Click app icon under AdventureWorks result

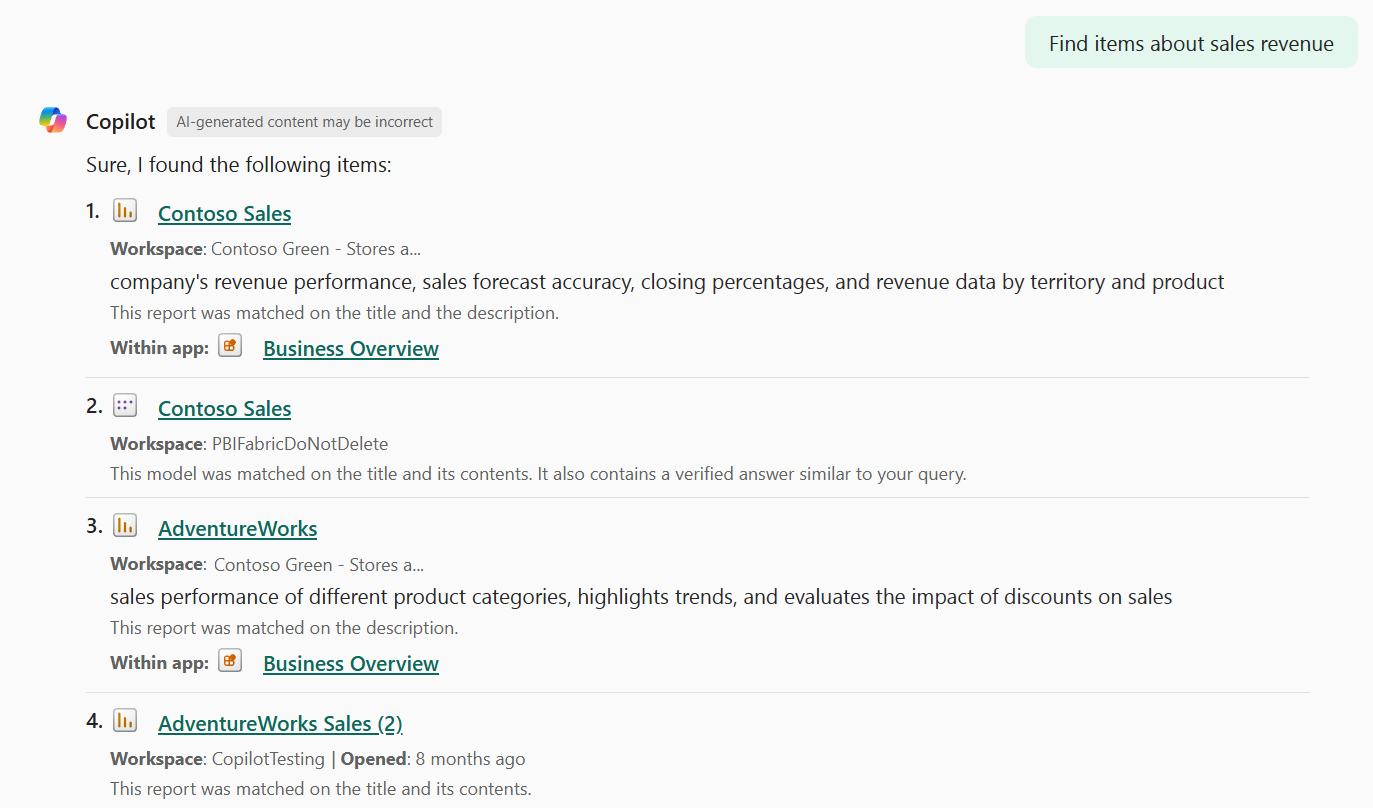(x=231, y=661)
